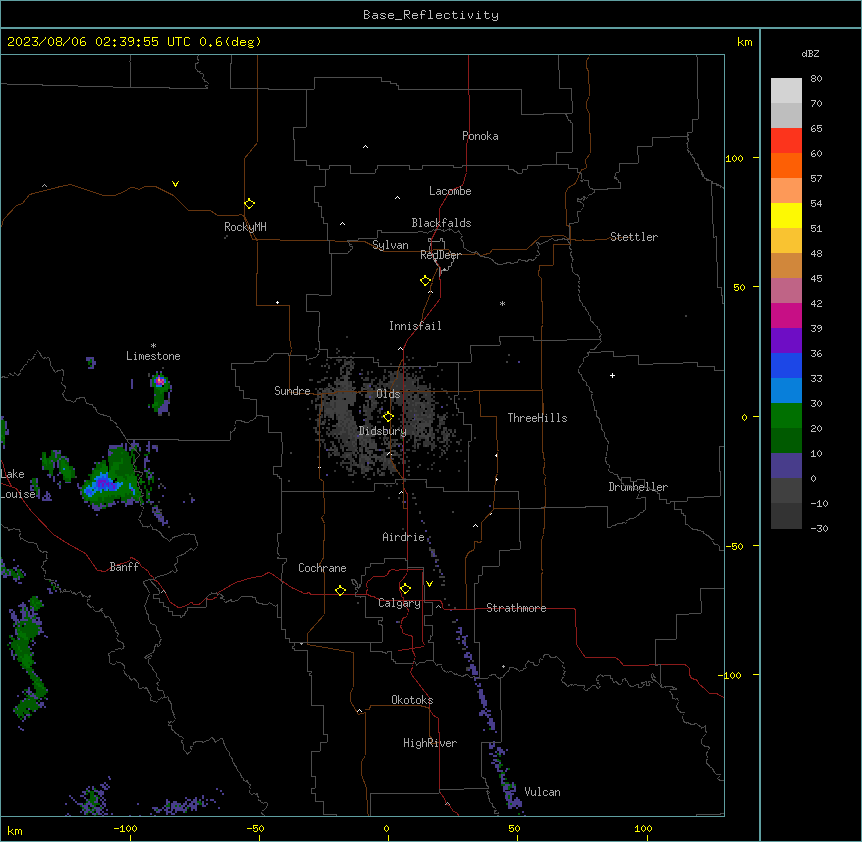Screen dimensions: 862x842
Task: Click the Olds town label
Action: coord(388,394)
